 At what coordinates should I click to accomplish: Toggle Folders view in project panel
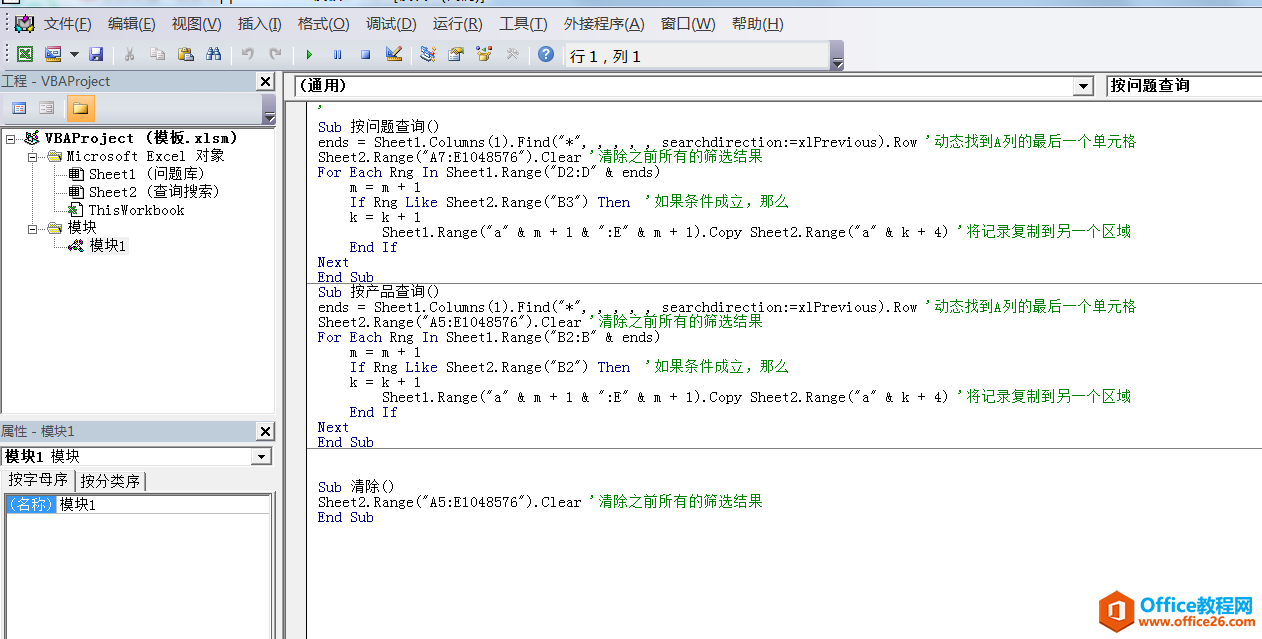80,108
